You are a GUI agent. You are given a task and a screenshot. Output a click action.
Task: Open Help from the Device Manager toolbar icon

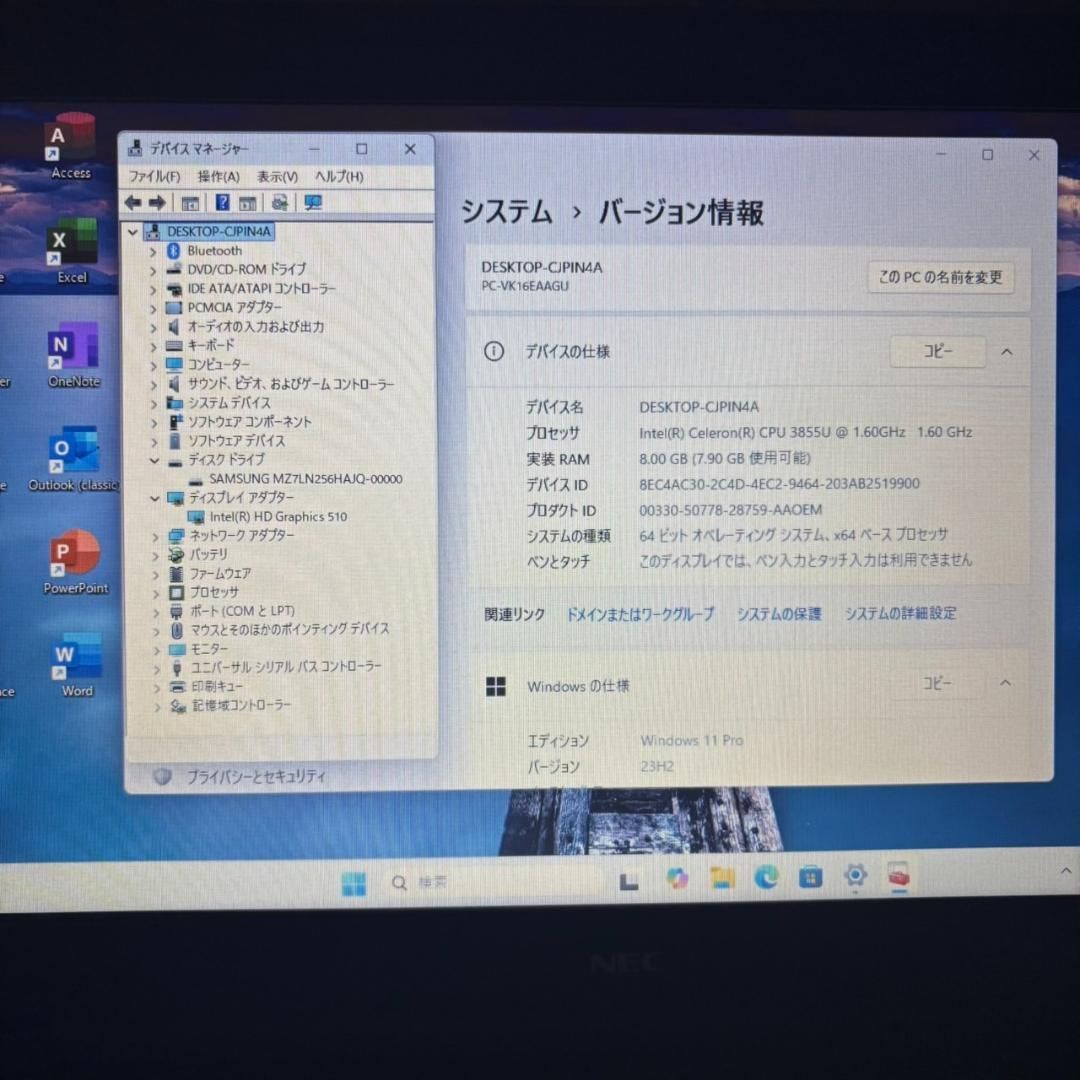coord(221,203)
